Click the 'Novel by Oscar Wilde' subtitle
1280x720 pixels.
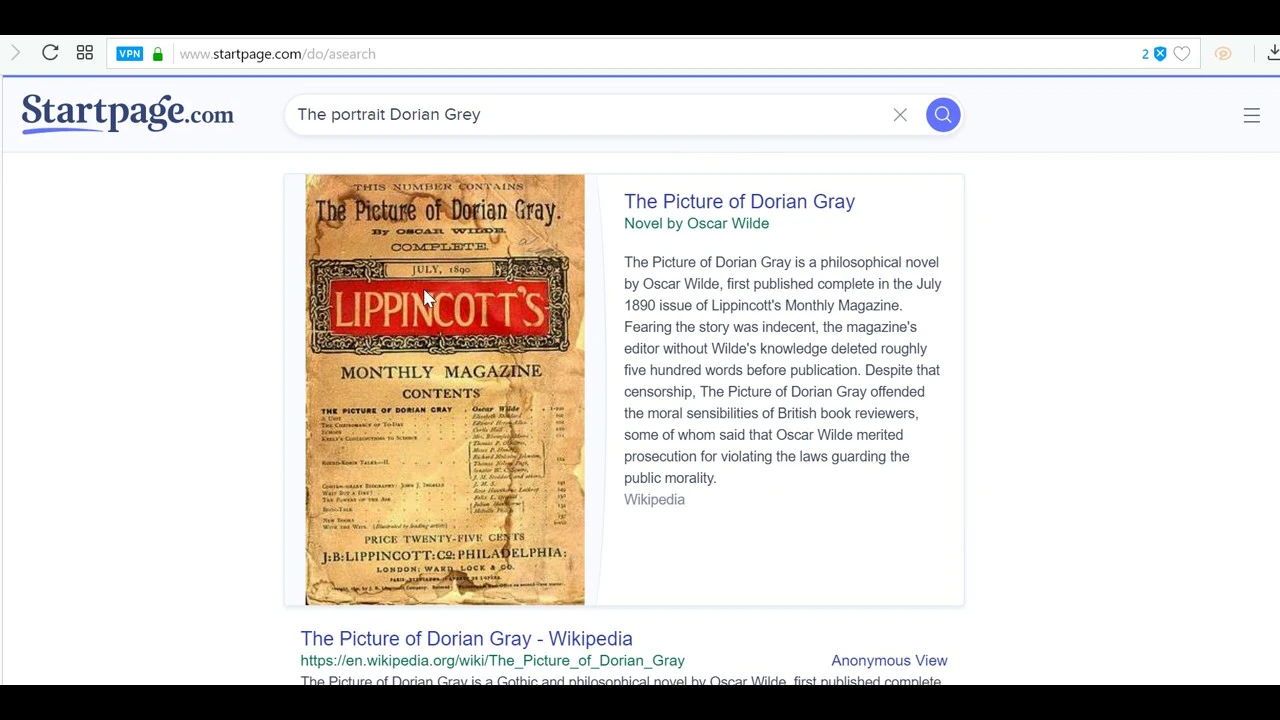point(696,223)
